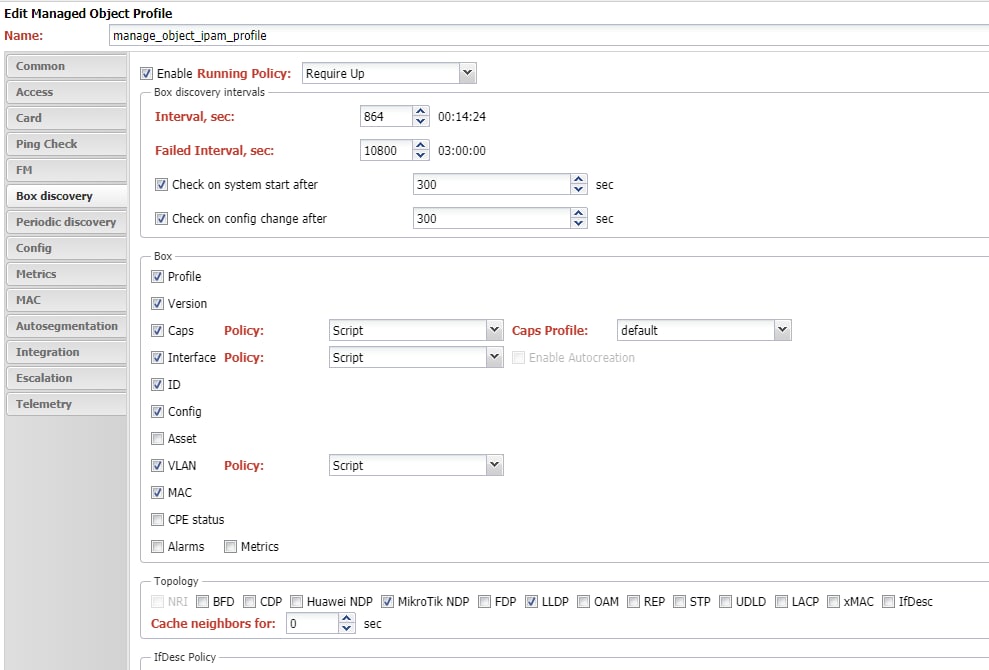Toggle the Enable box discovery checkbox
The height and width of the screenshot is (670, 989).
click(146, 74)
